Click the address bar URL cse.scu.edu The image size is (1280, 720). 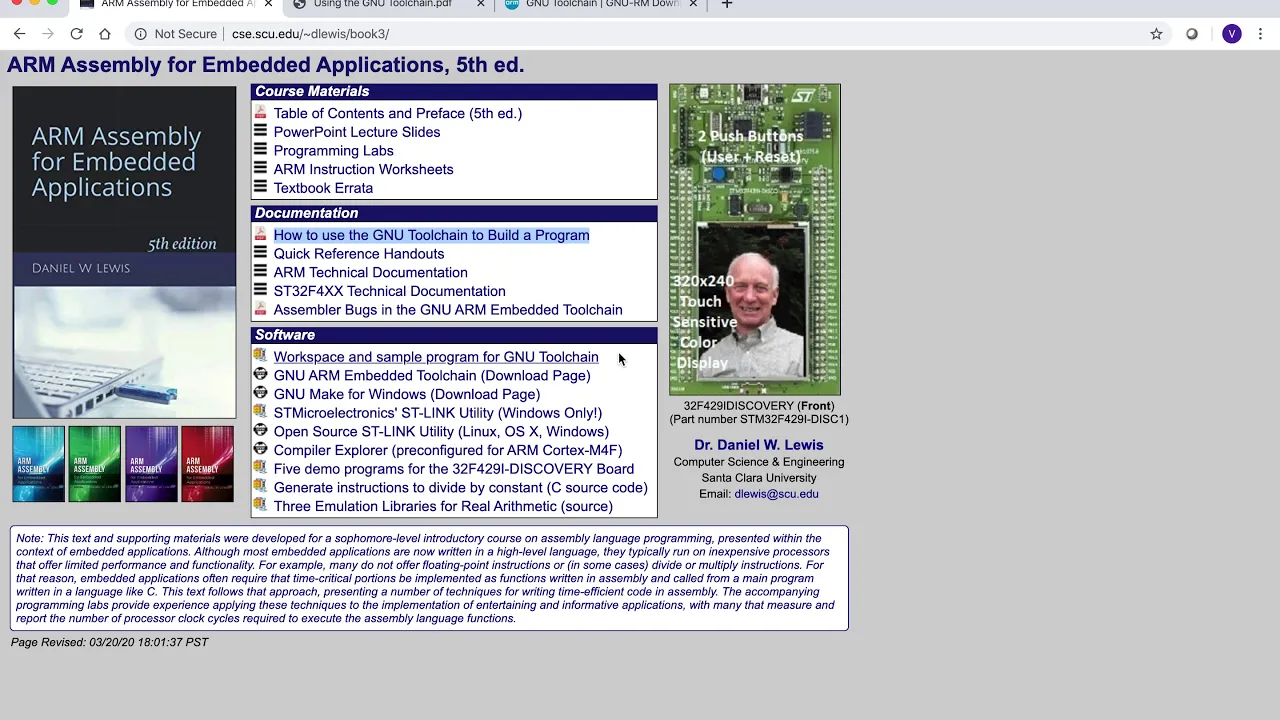(310, 34)
